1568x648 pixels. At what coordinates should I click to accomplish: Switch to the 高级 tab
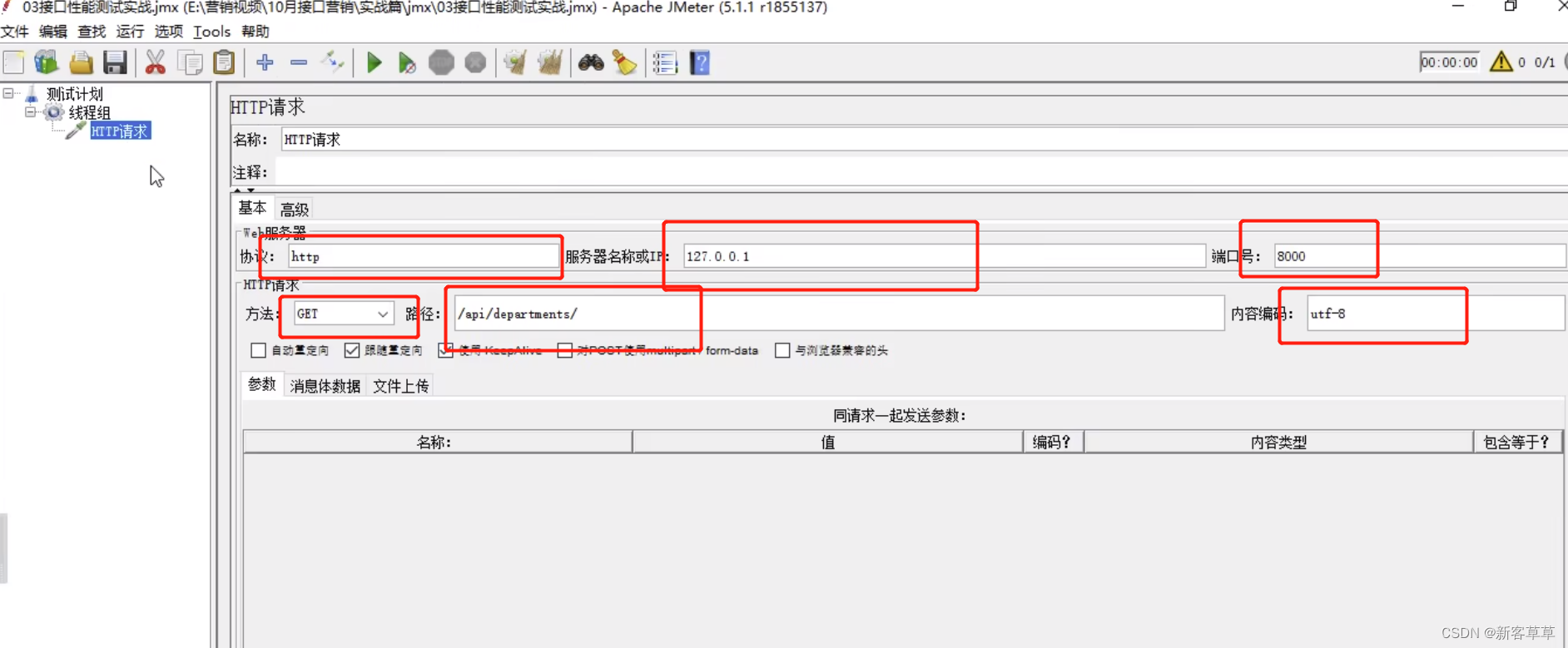pyautogui.click(x=295, y=209)
